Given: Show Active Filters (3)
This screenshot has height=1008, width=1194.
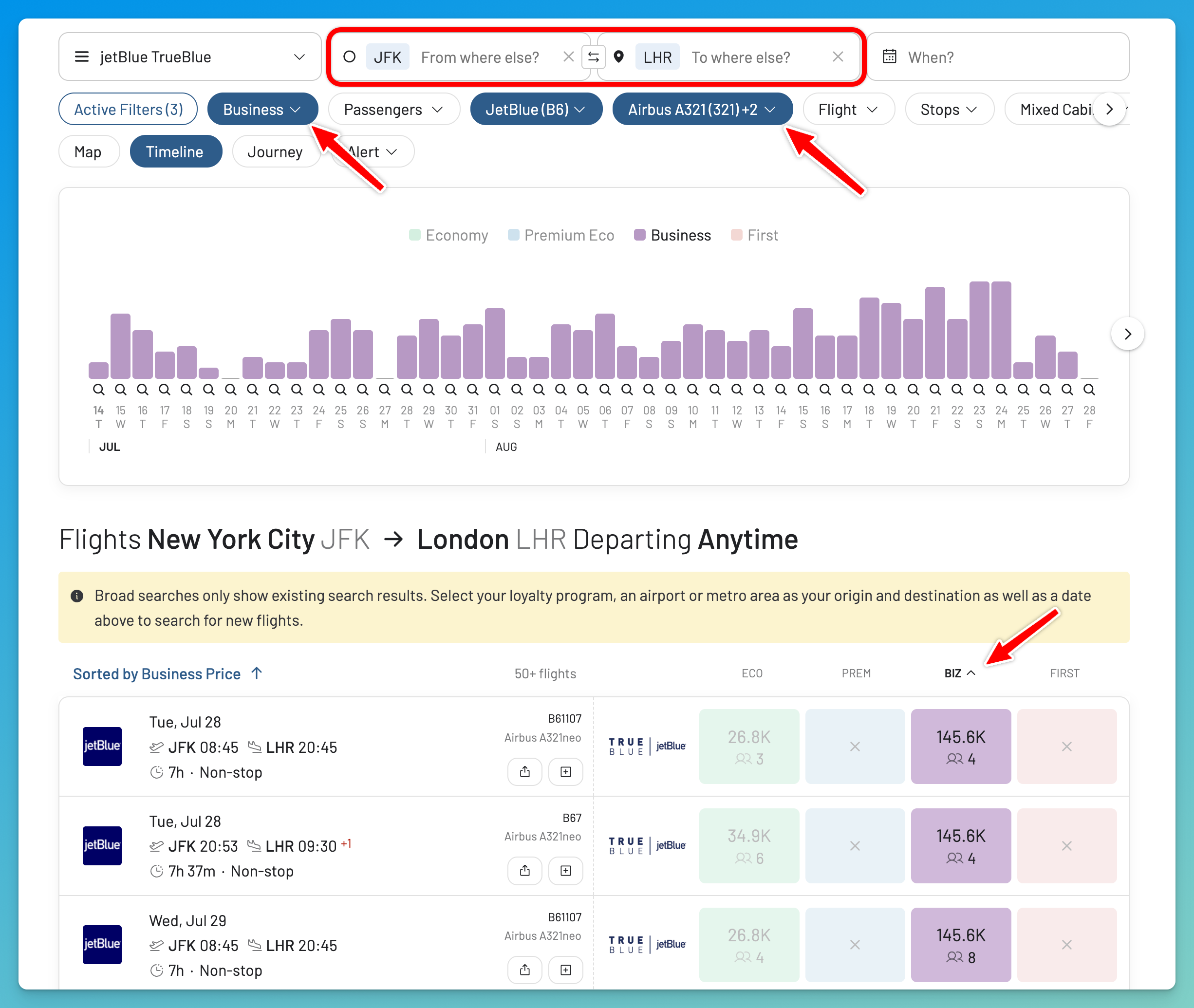Looking at the screenshot, I should coord(128,109).
